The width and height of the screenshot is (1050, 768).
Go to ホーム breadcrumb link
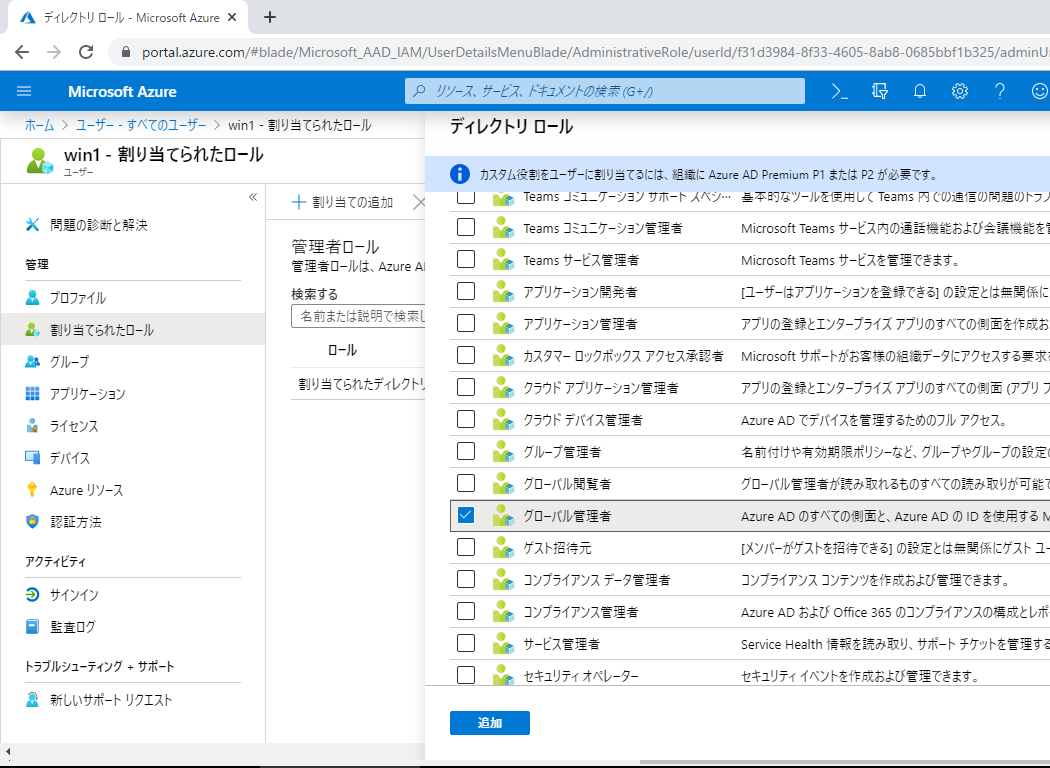click(40, 125)
